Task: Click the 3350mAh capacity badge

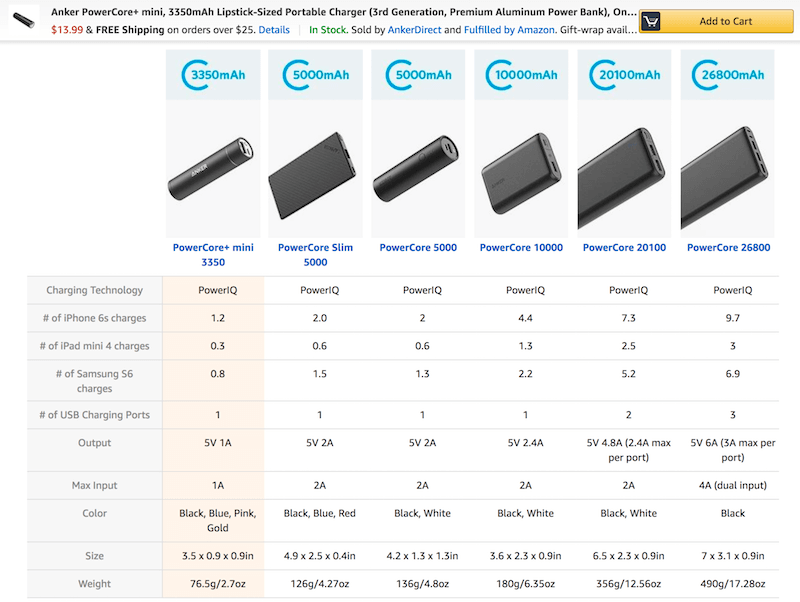Action: tap(213, 75)
